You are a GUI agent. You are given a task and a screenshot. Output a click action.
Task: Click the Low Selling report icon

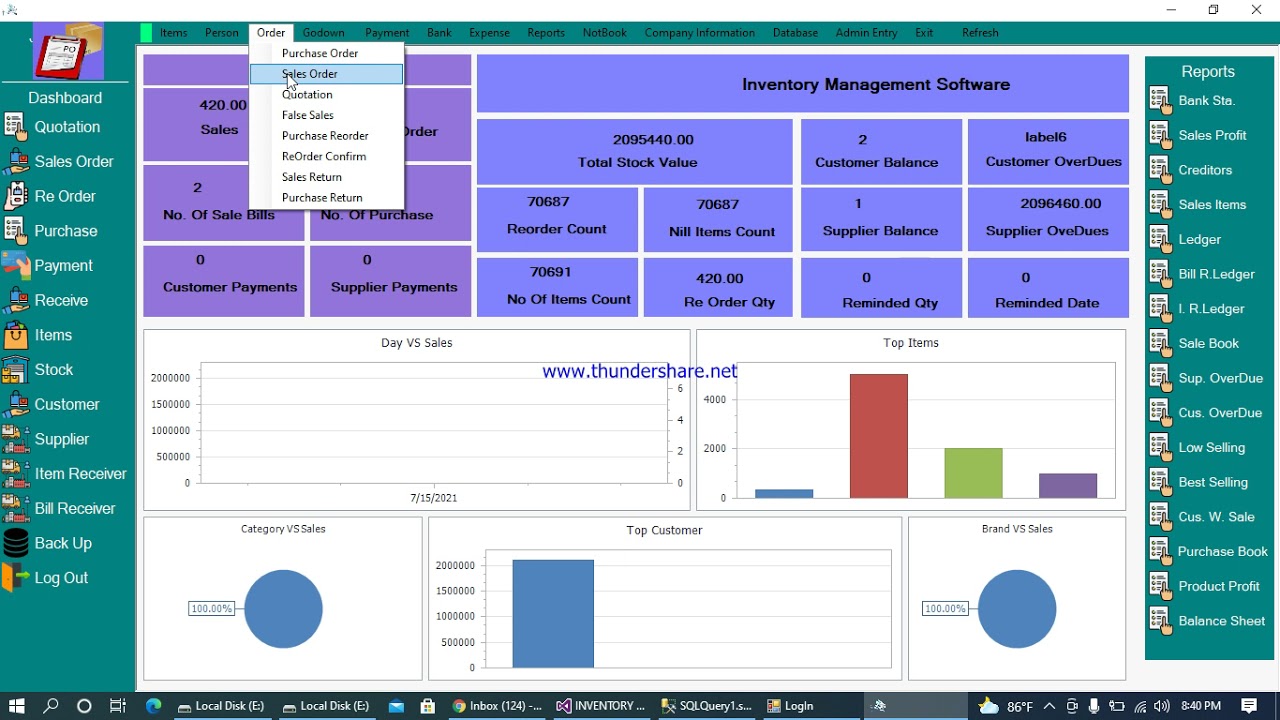point(1160,447)
